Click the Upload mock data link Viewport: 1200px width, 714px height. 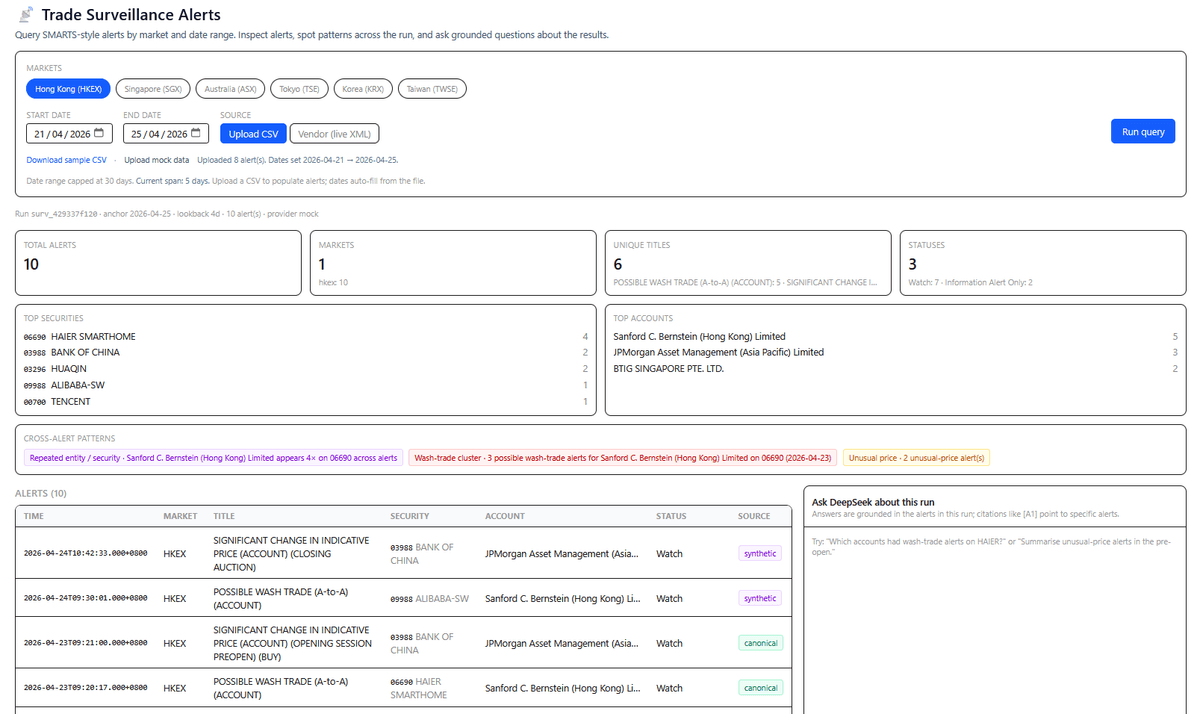coord(156,160)
